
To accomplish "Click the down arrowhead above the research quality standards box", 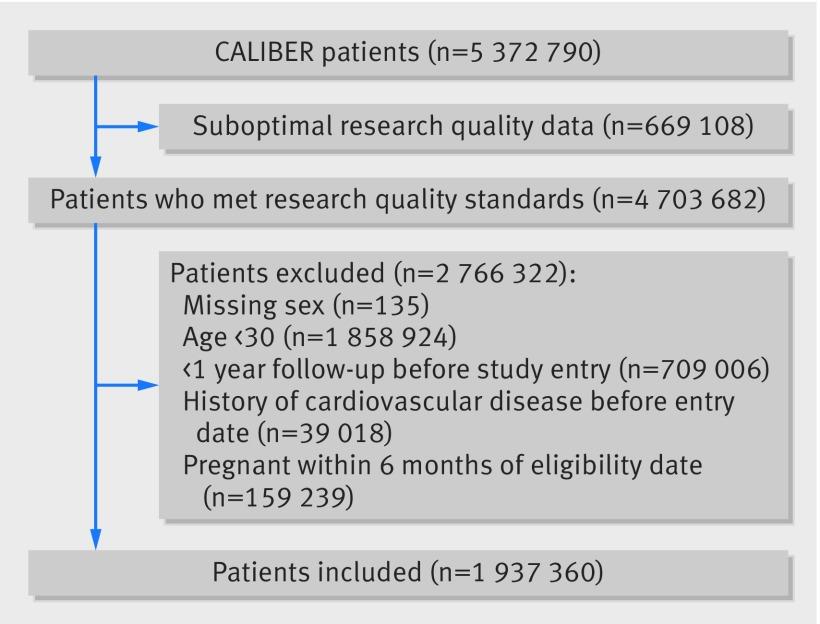I will pos(96,165).
